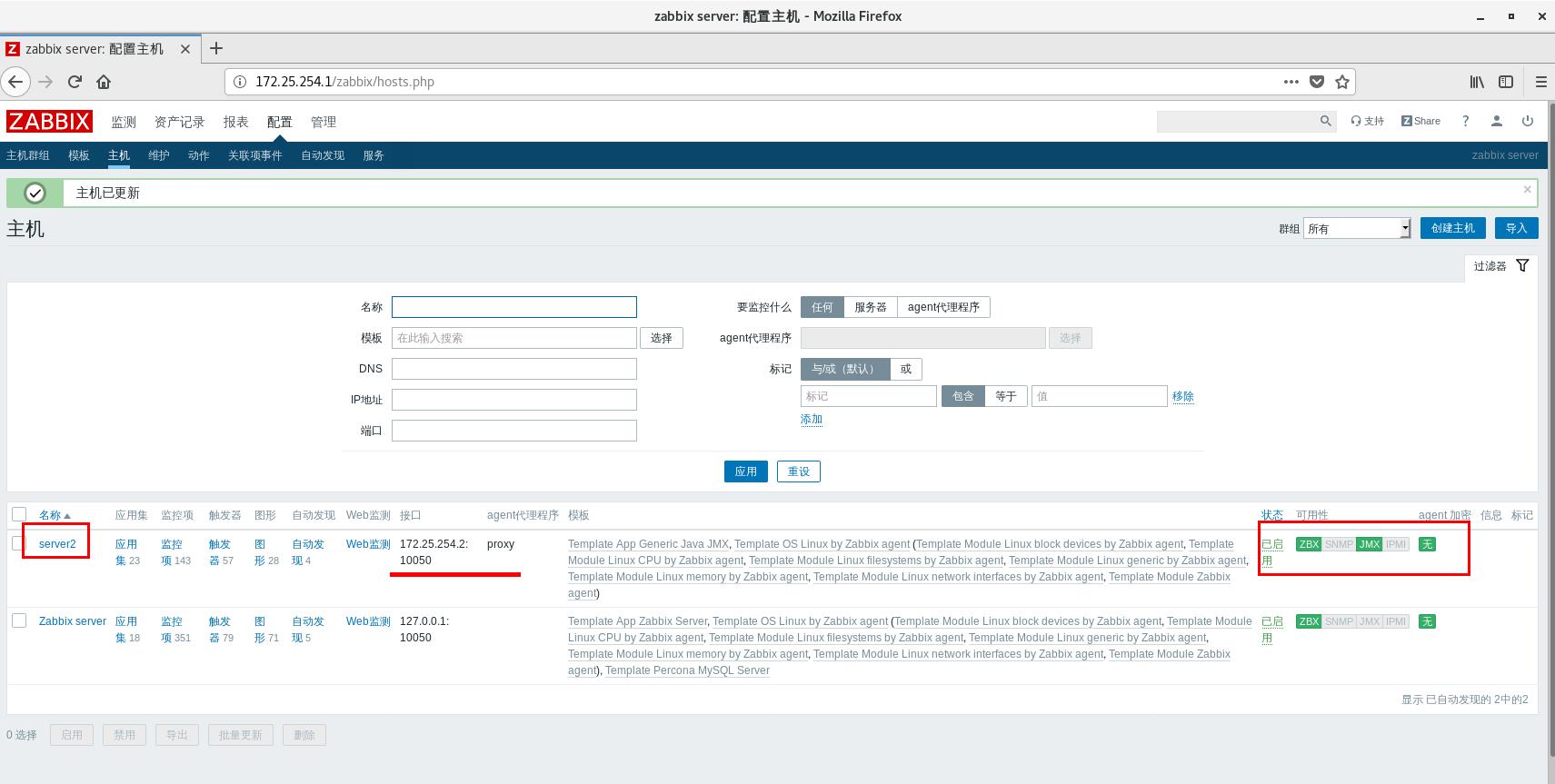Click the ZABBIX logo
The image size is (1555, 784).
(x=49, y=122)
